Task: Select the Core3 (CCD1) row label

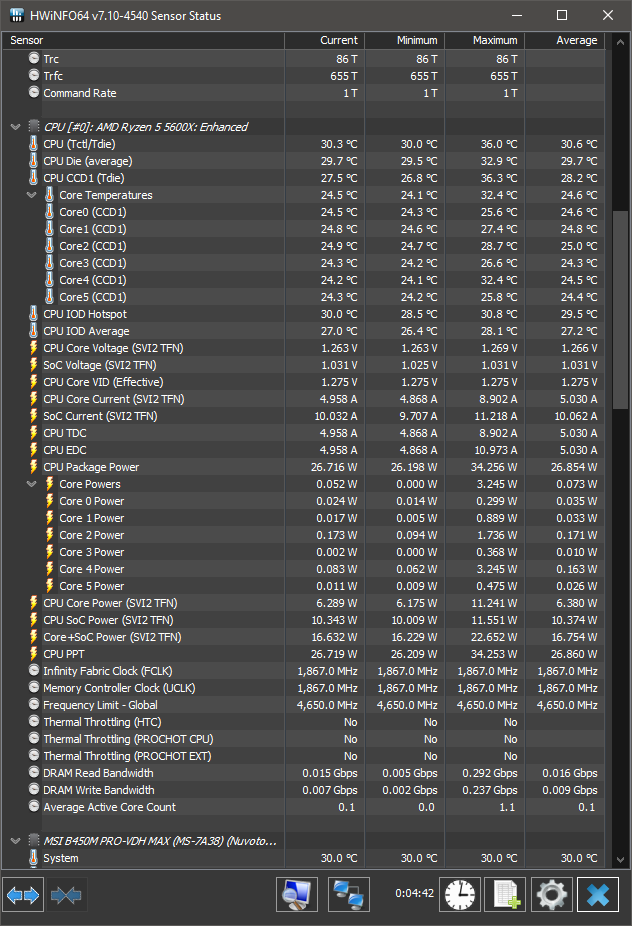Action: (x=93, y=263)
